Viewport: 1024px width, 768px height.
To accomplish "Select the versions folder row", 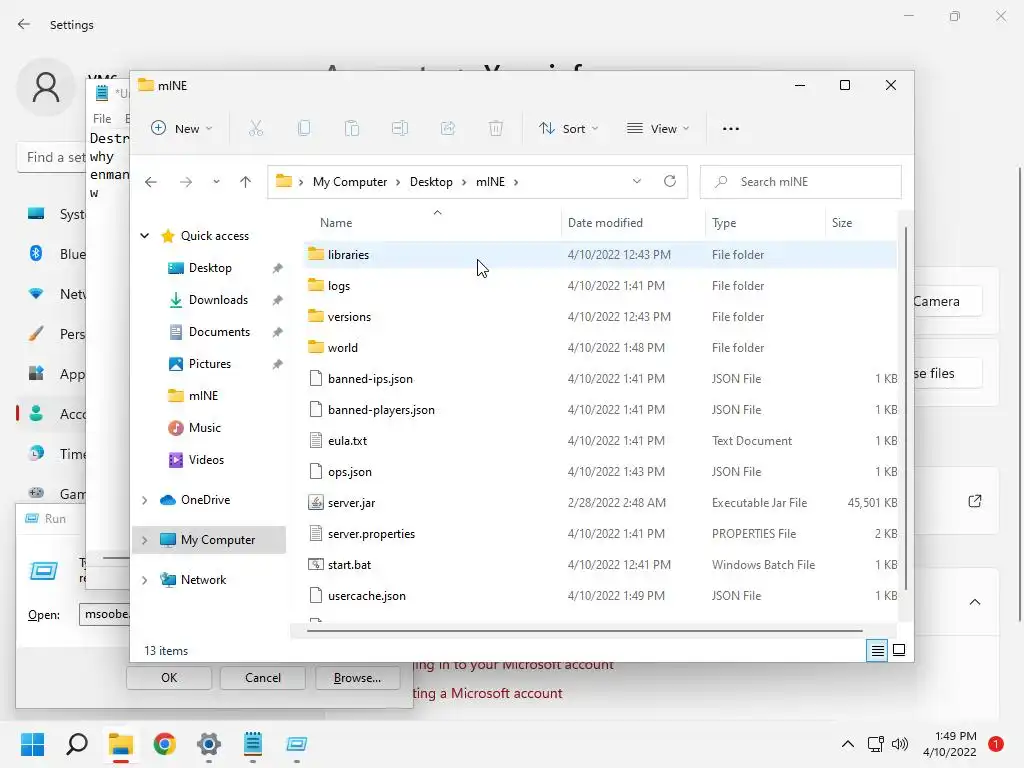I will pyautogui.click(x=601, y=316).
